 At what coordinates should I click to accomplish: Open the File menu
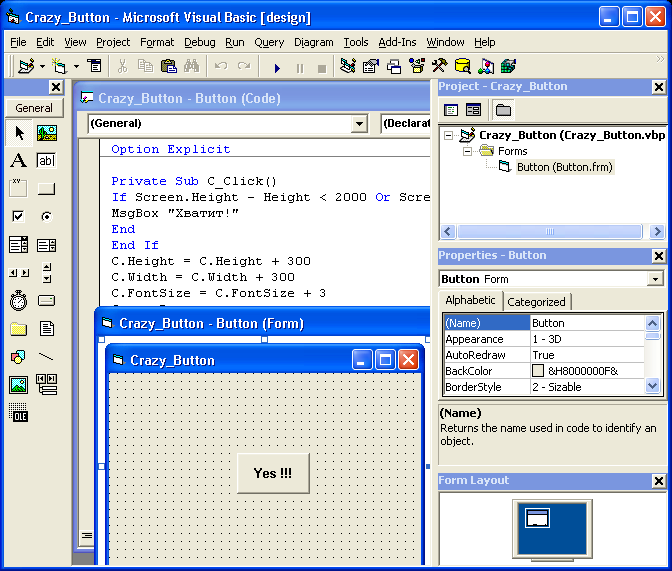click(x=18, y=42)
